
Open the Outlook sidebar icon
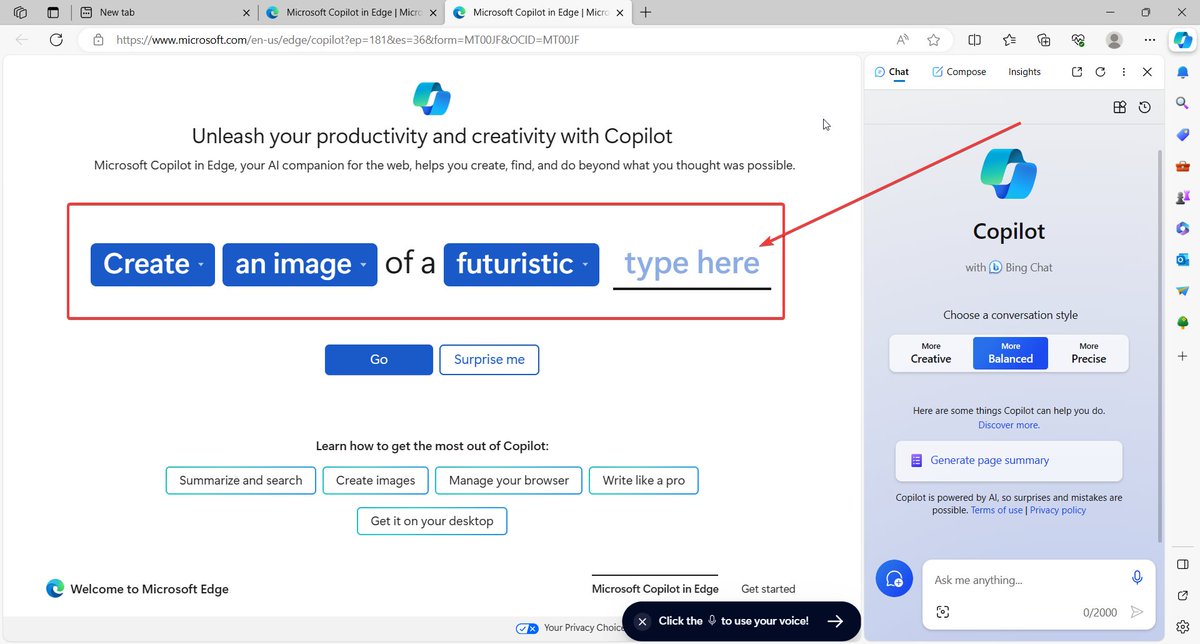coord(1182,259)
